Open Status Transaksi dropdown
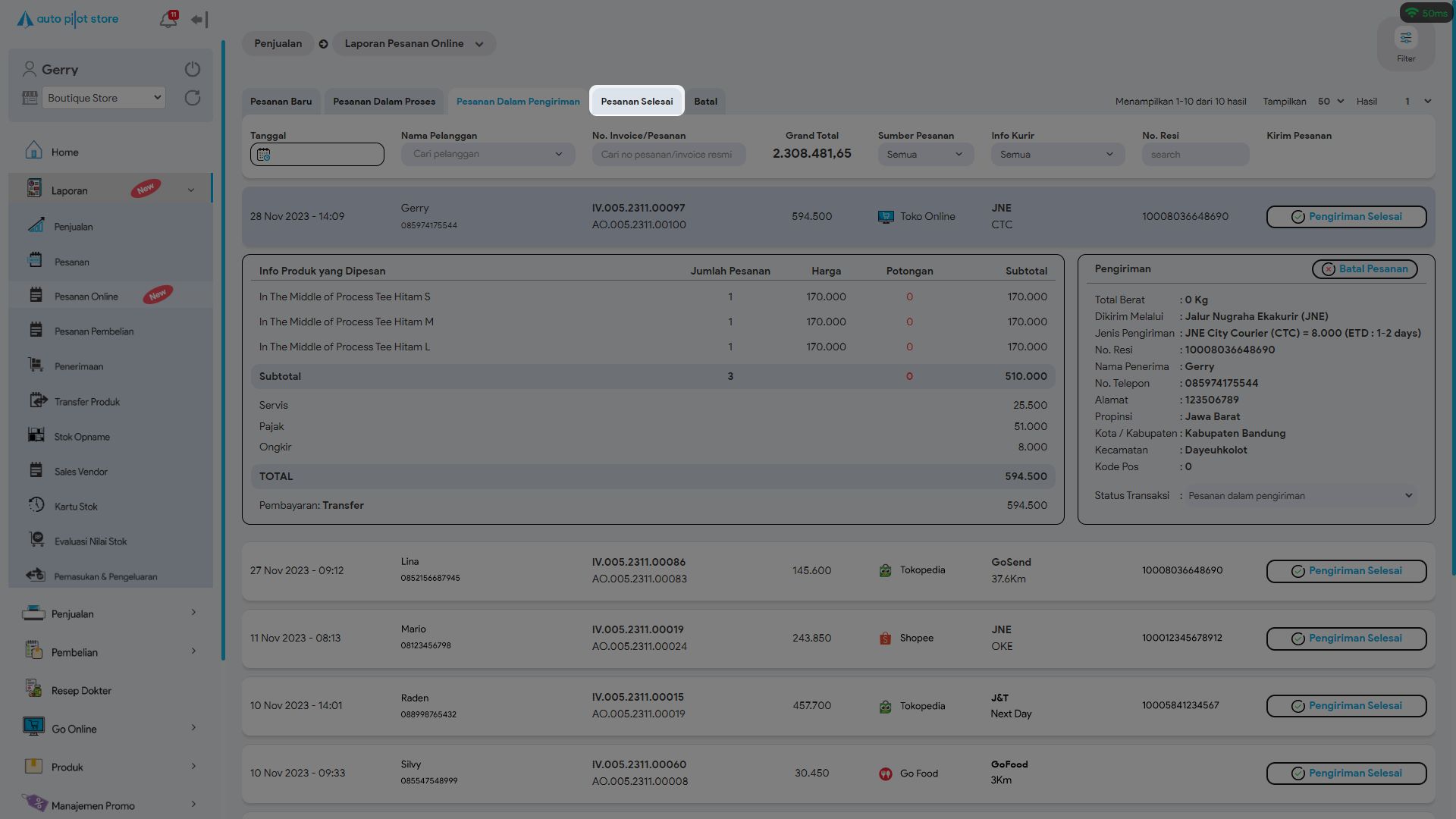 click(x=1299, y=496)
